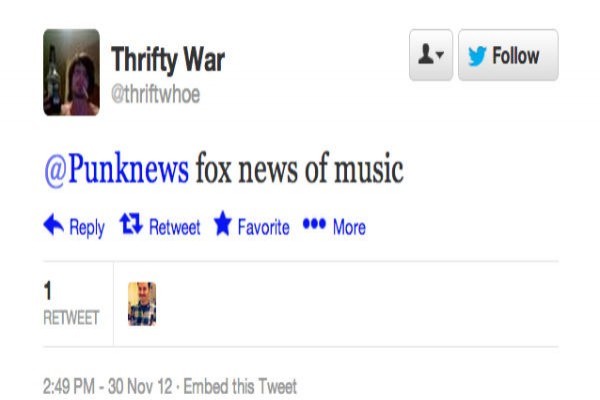
Task: Open the @Punknews mention link
Action: 117,169
